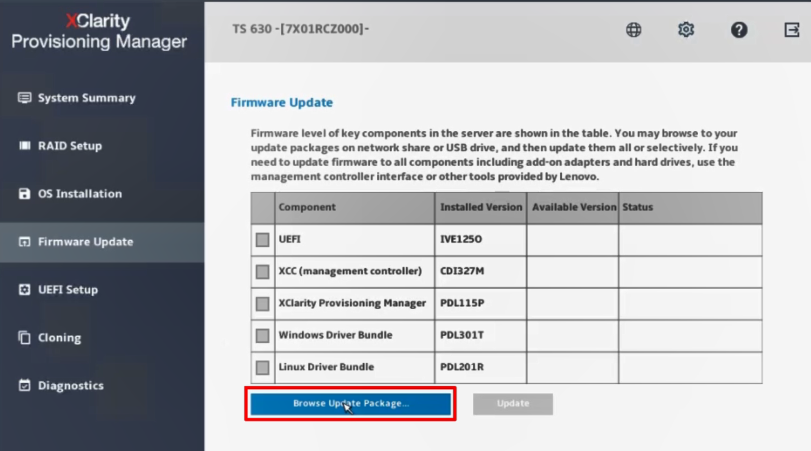Click the Browse Update Package button
811x451 pixels.
(350, 404)
